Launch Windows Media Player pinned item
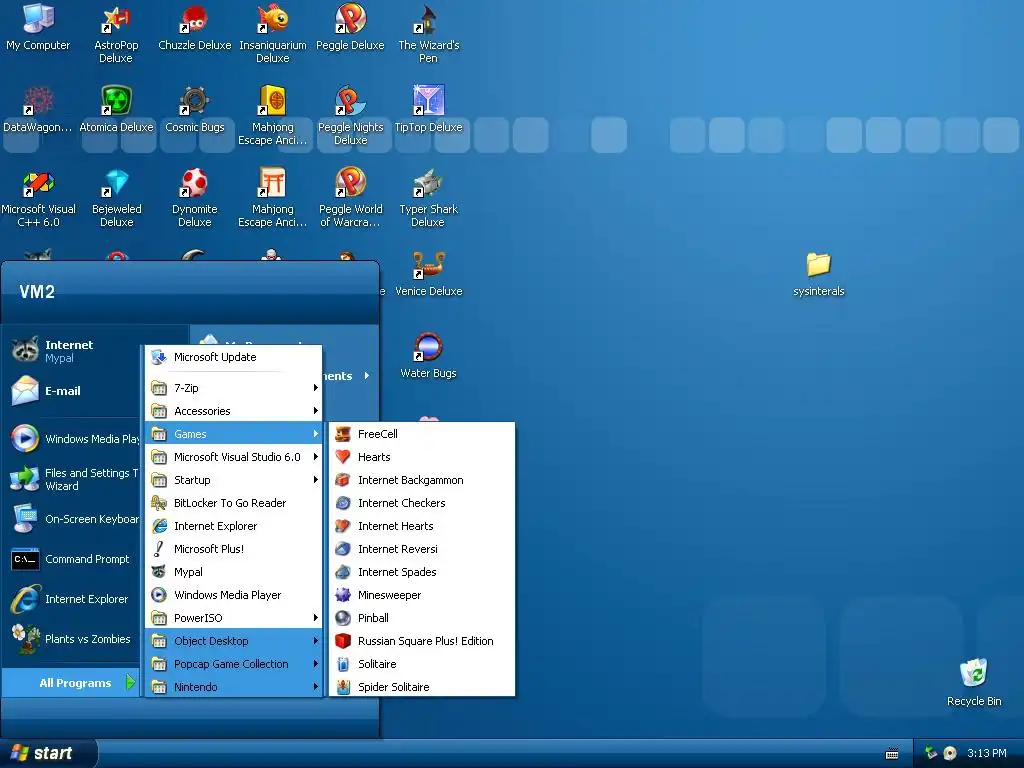 click(74, 439)
